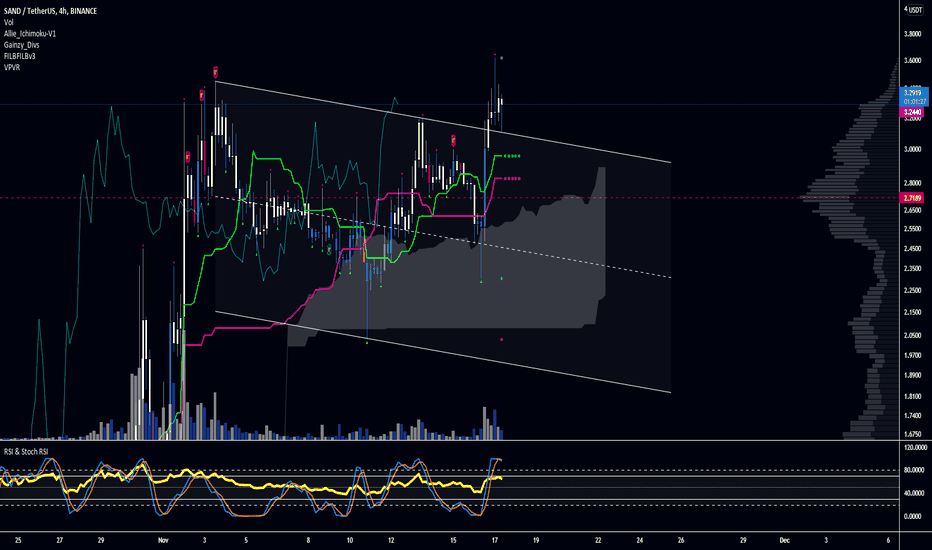Click the 2.4500 price axis tick
The height and width of the screenshot is (550, 932).
coord(912,249)
